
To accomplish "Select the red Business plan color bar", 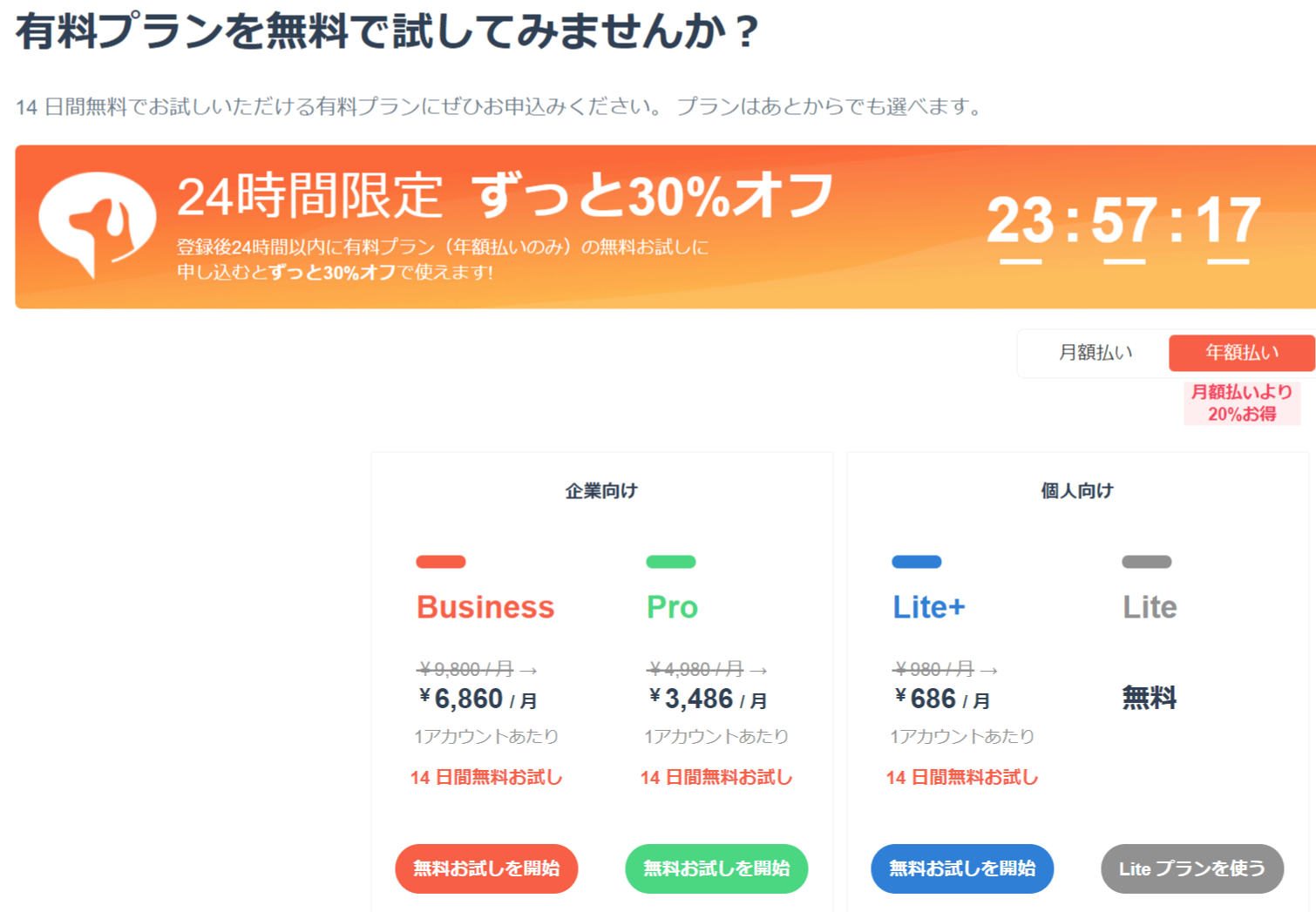I will click(441, 562).
